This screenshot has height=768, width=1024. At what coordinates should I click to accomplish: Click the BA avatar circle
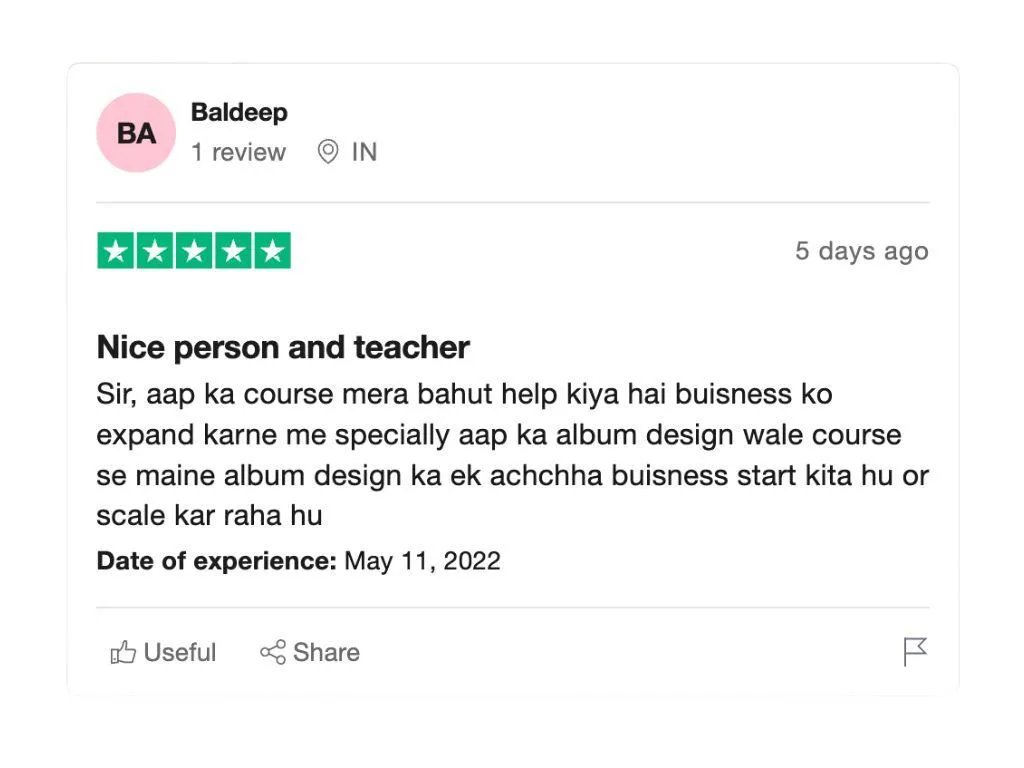136,133
